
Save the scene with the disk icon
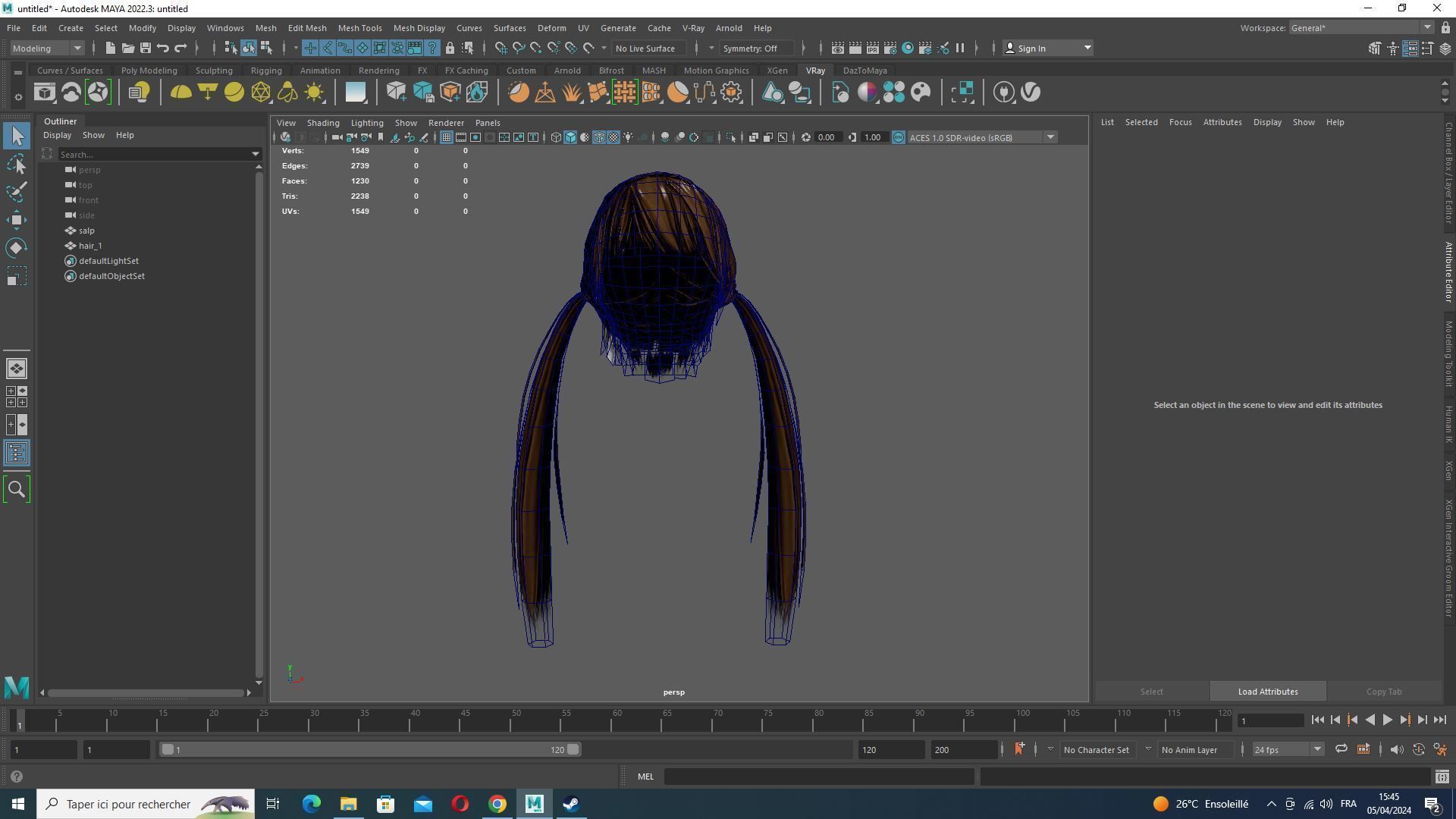[145, 48]
